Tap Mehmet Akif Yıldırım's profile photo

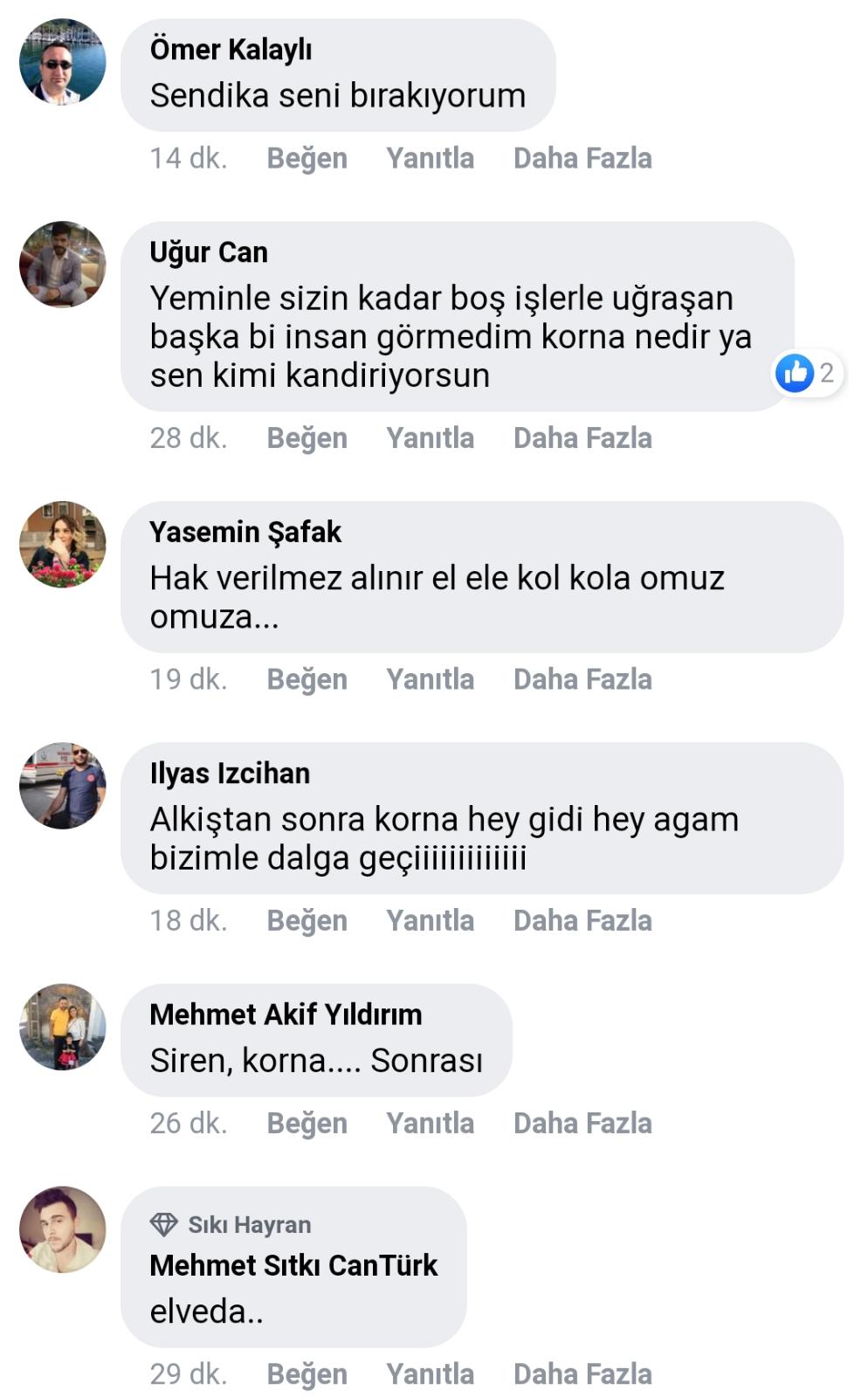coord(63,1027)
